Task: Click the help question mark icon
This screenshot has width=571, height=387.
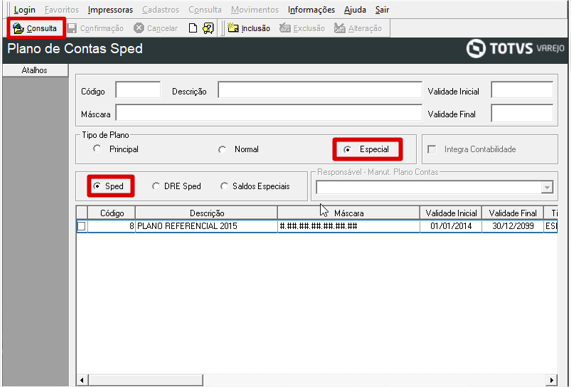Action: pos(208,28)
